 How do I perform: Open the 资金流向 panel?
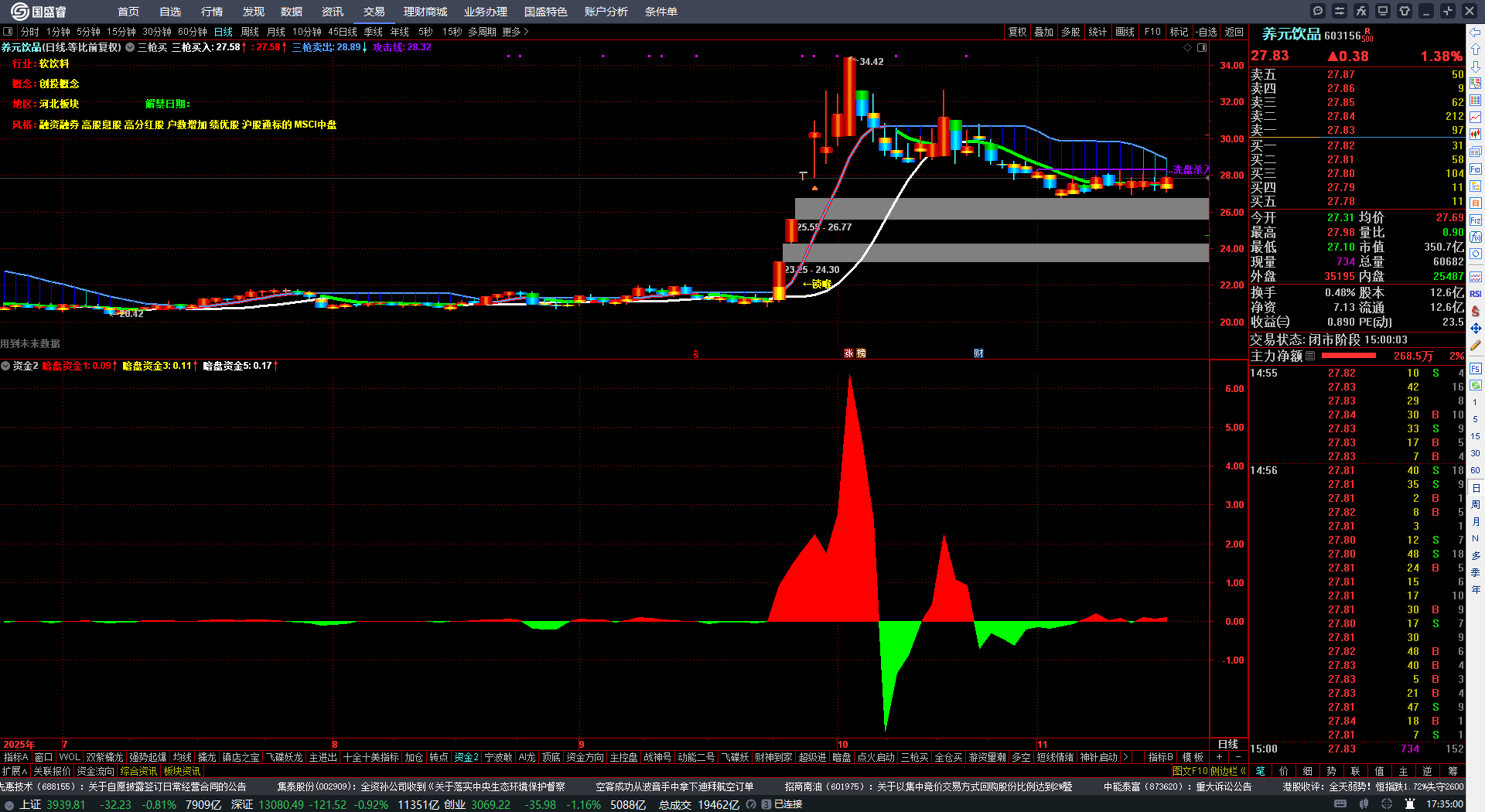95,771
